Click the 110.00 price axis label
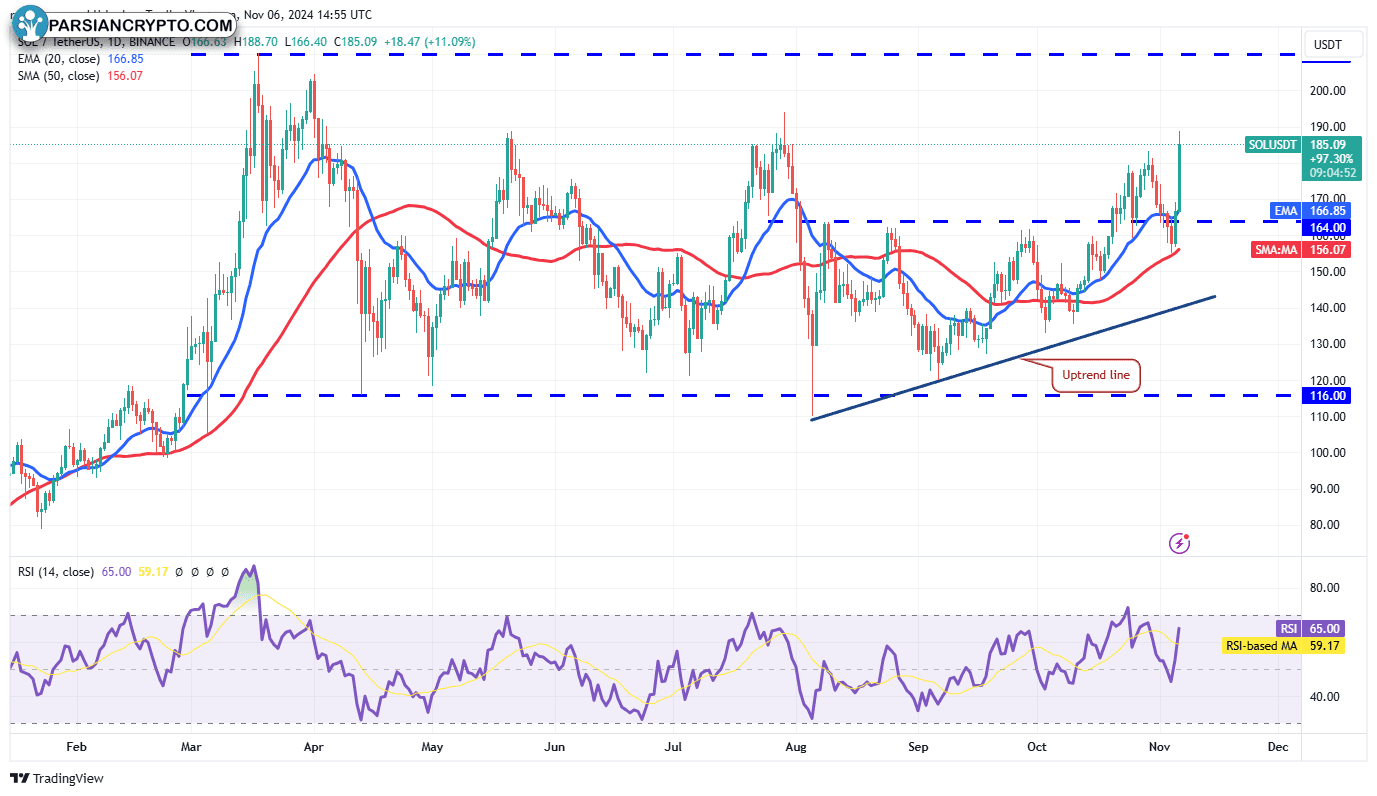Screen dimensions: 1377x796 pyautogui.click(x=1329, y=417)
